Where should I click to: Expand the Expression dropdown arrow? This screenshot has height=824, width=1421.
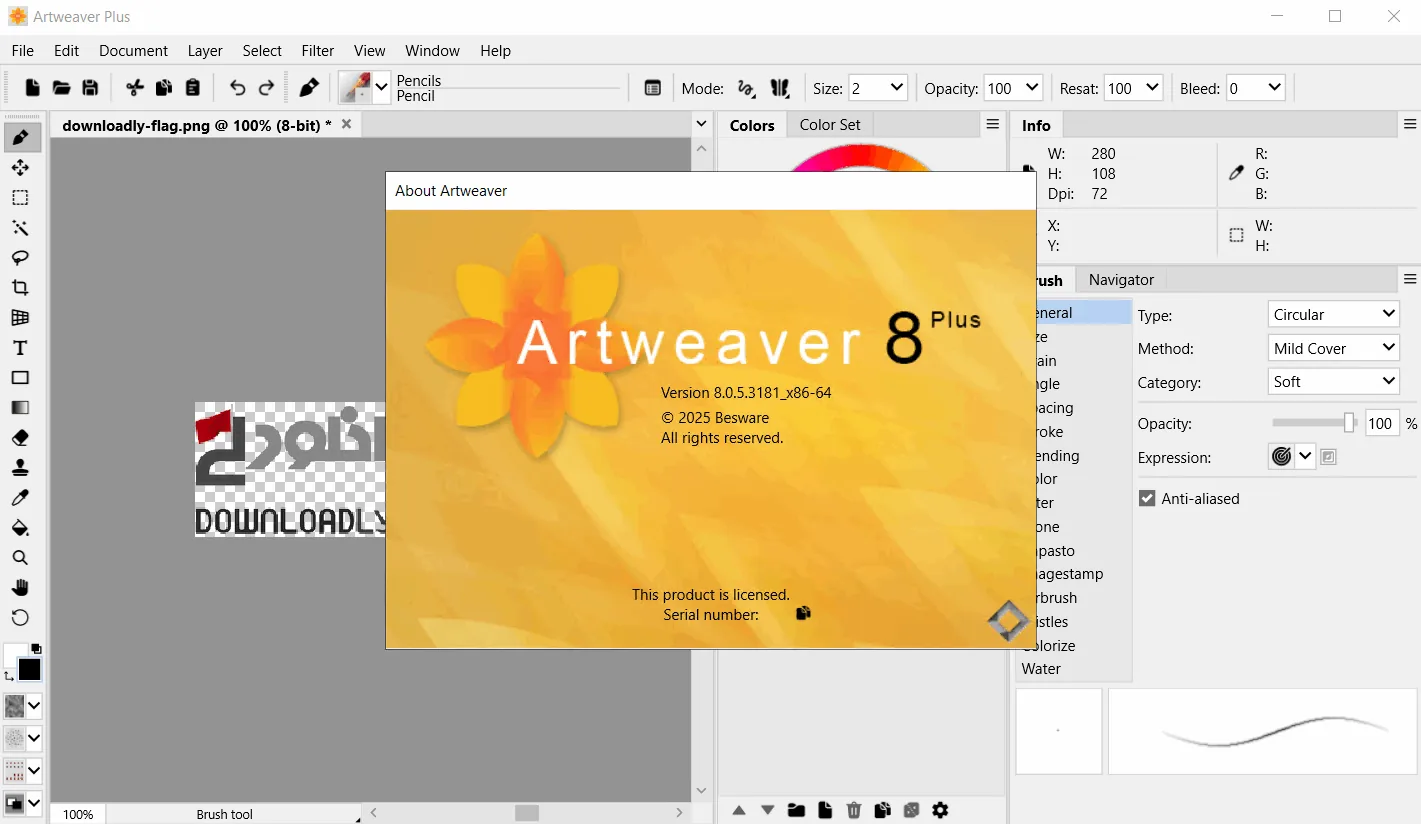coord(1305,457)
